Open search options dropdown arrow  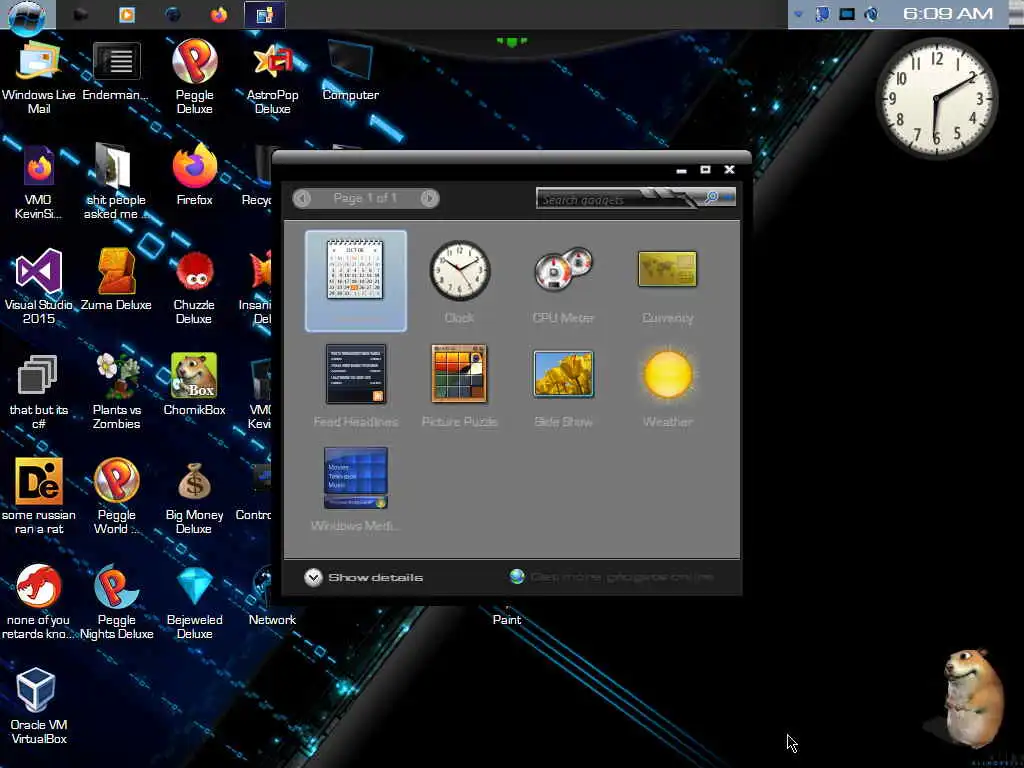point(728,197)
